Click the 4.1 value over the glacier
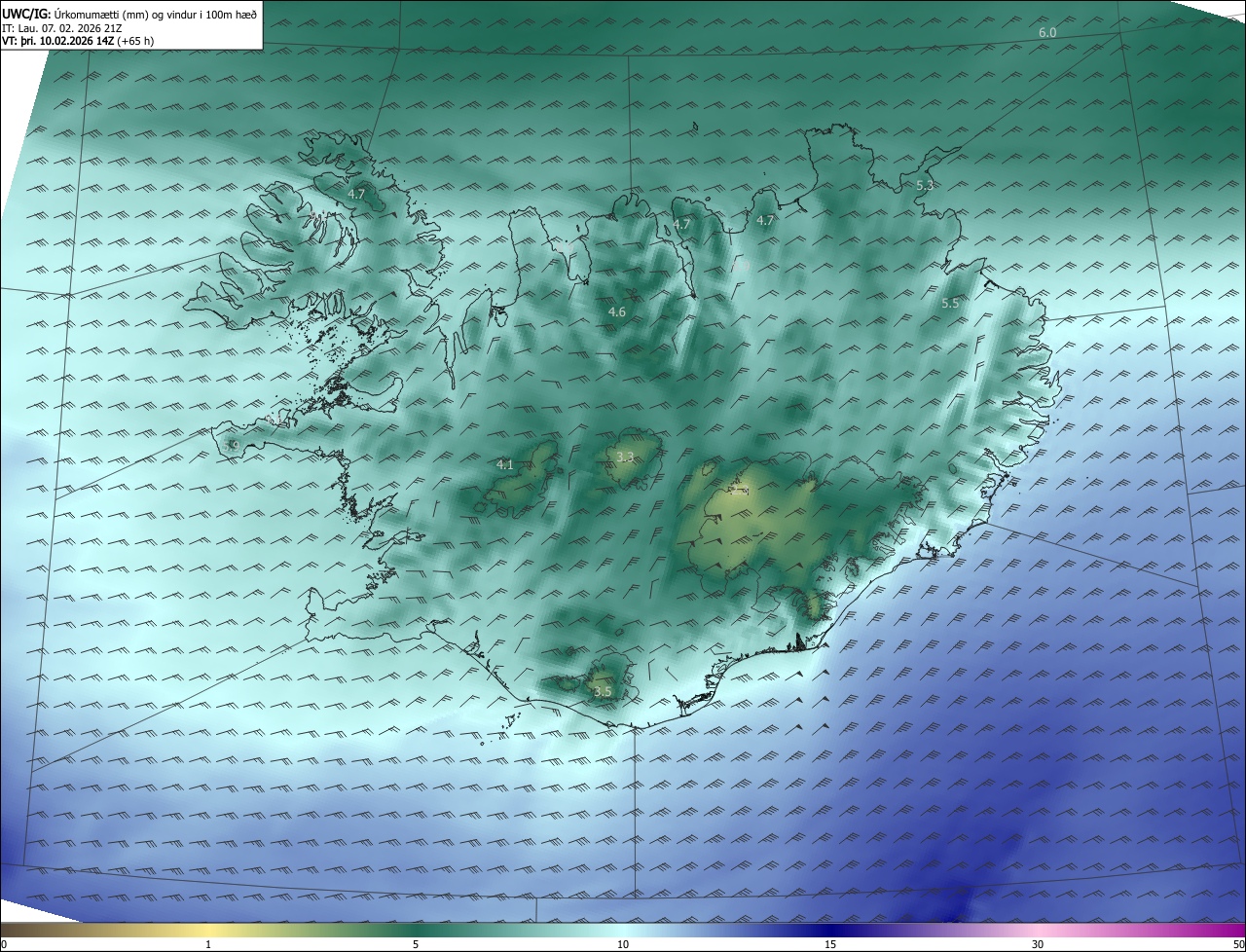This screenshot has height=952, width=1246. [x=504, y=465]
